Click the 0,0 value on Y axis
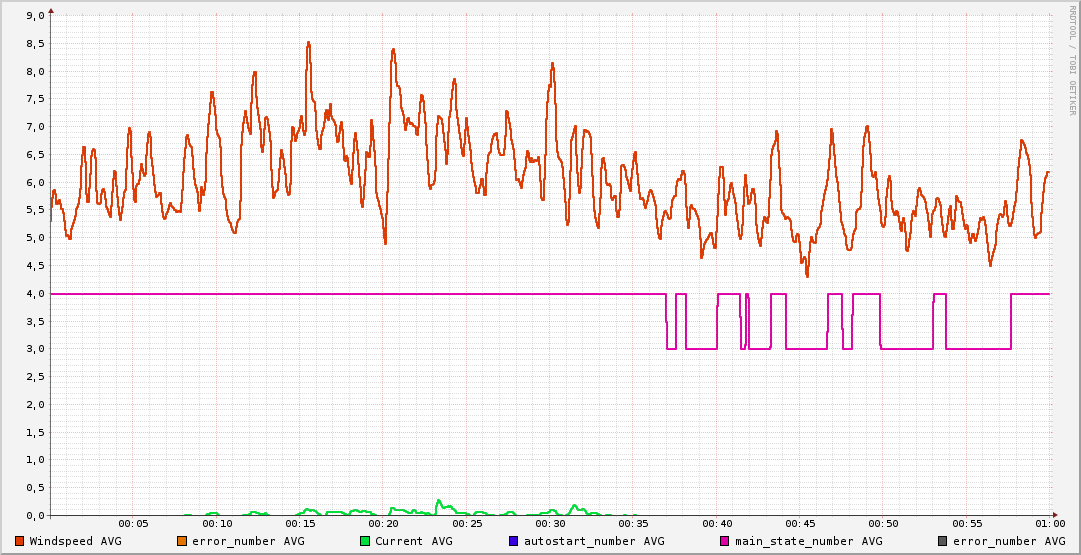Image resolution: width=1081 pixels, height=555 pixels. (x=33, y=516)
